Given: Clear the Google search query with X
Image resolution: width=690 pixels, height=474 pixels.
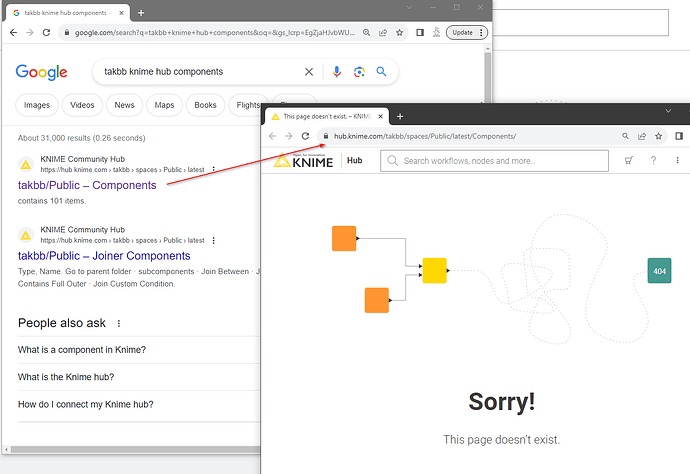Looking at the screenshot, I should pyautogui.click(x=309, y=72).
